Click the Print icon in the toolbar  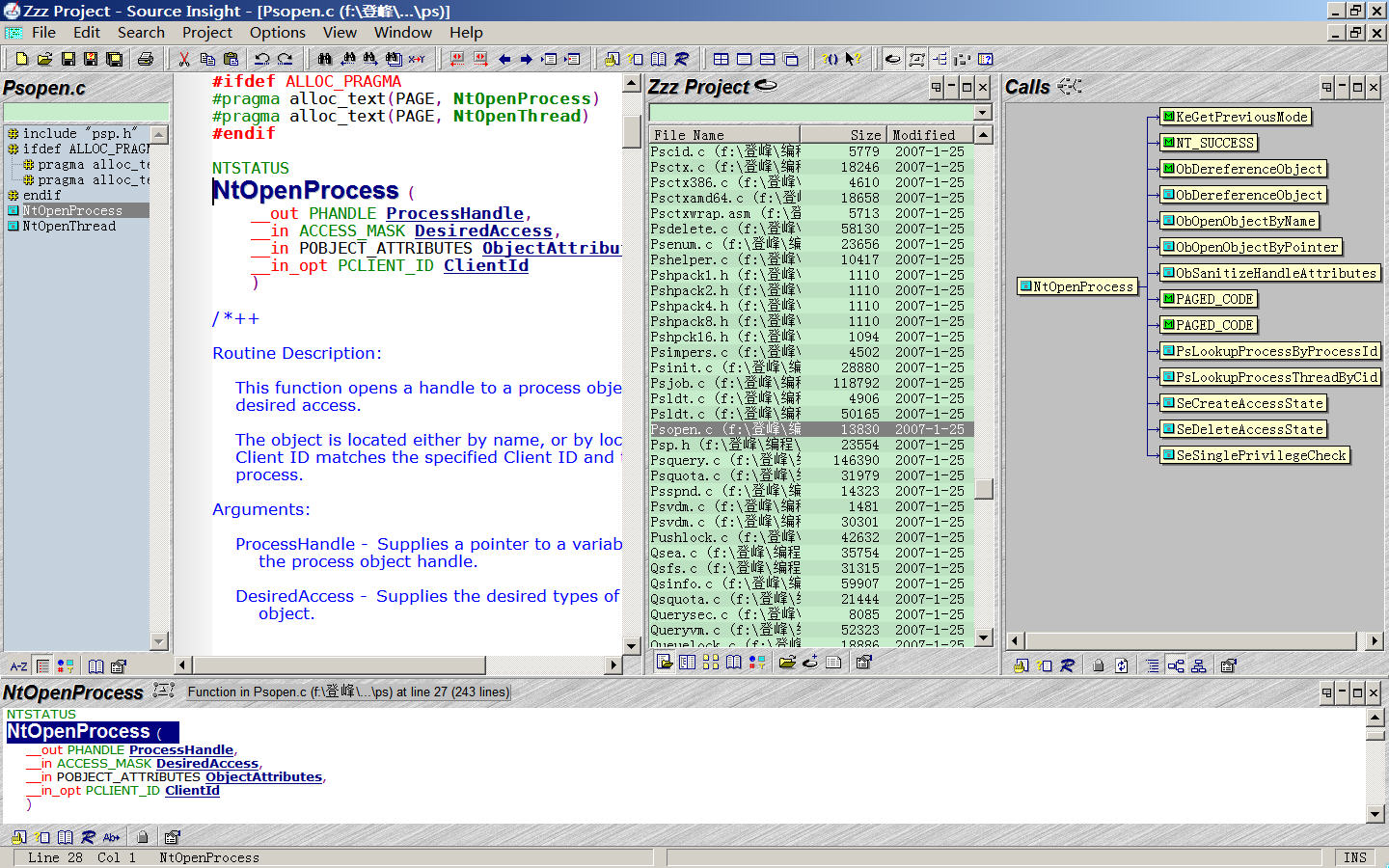[x=146, y=60]
